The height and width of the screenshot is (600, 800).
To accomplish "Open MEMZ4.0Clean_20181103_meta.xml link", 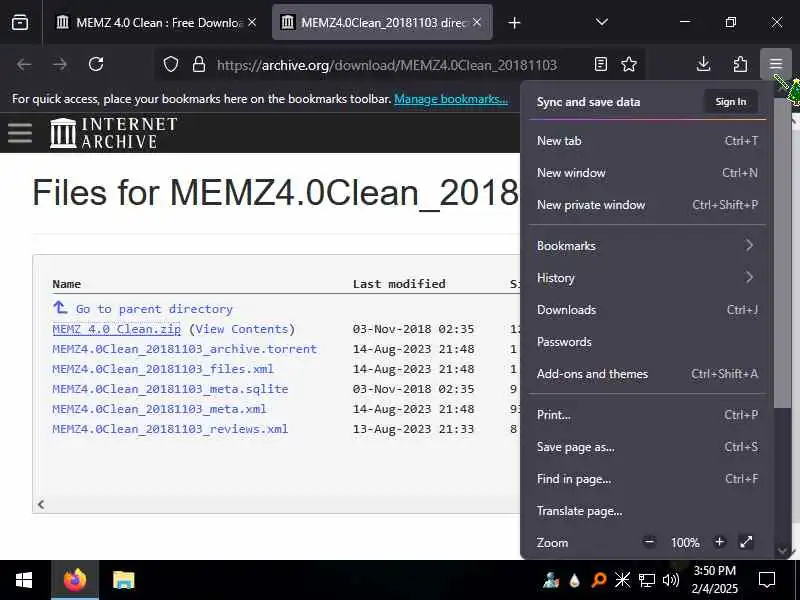I will 159,409.
